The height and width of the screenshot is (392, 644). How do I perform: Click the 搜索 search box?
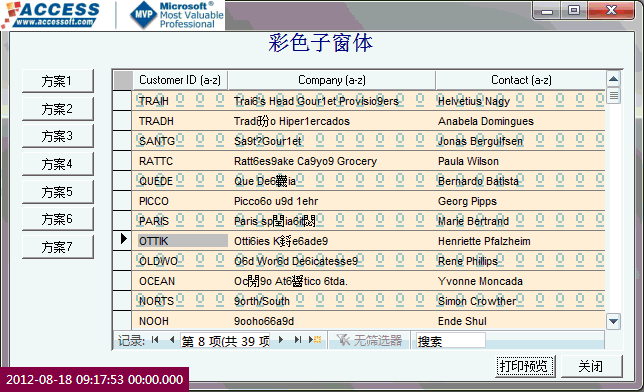click(450, 341)
